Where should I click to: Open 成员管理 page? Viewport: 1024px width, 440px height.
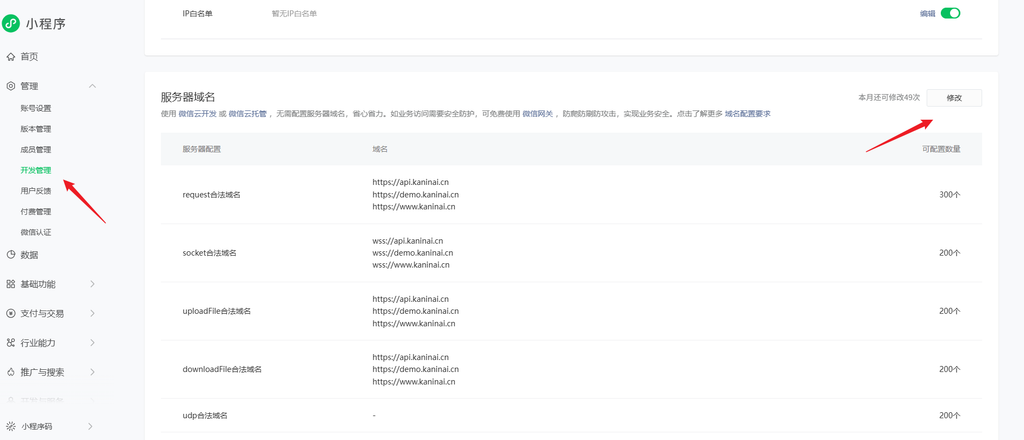[x=36, y=149]
